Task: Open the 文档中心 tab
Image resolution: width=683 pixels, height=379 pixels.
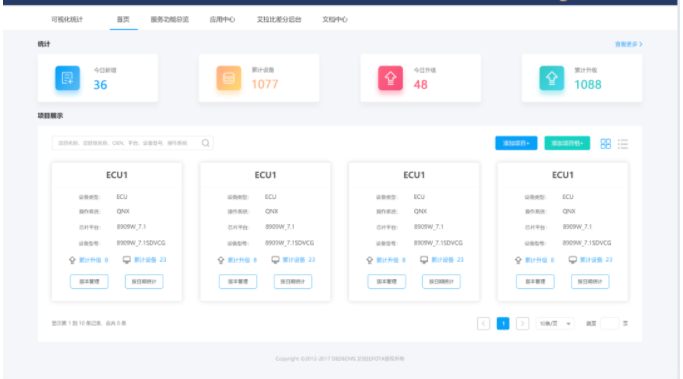Action: coord(335,20)
